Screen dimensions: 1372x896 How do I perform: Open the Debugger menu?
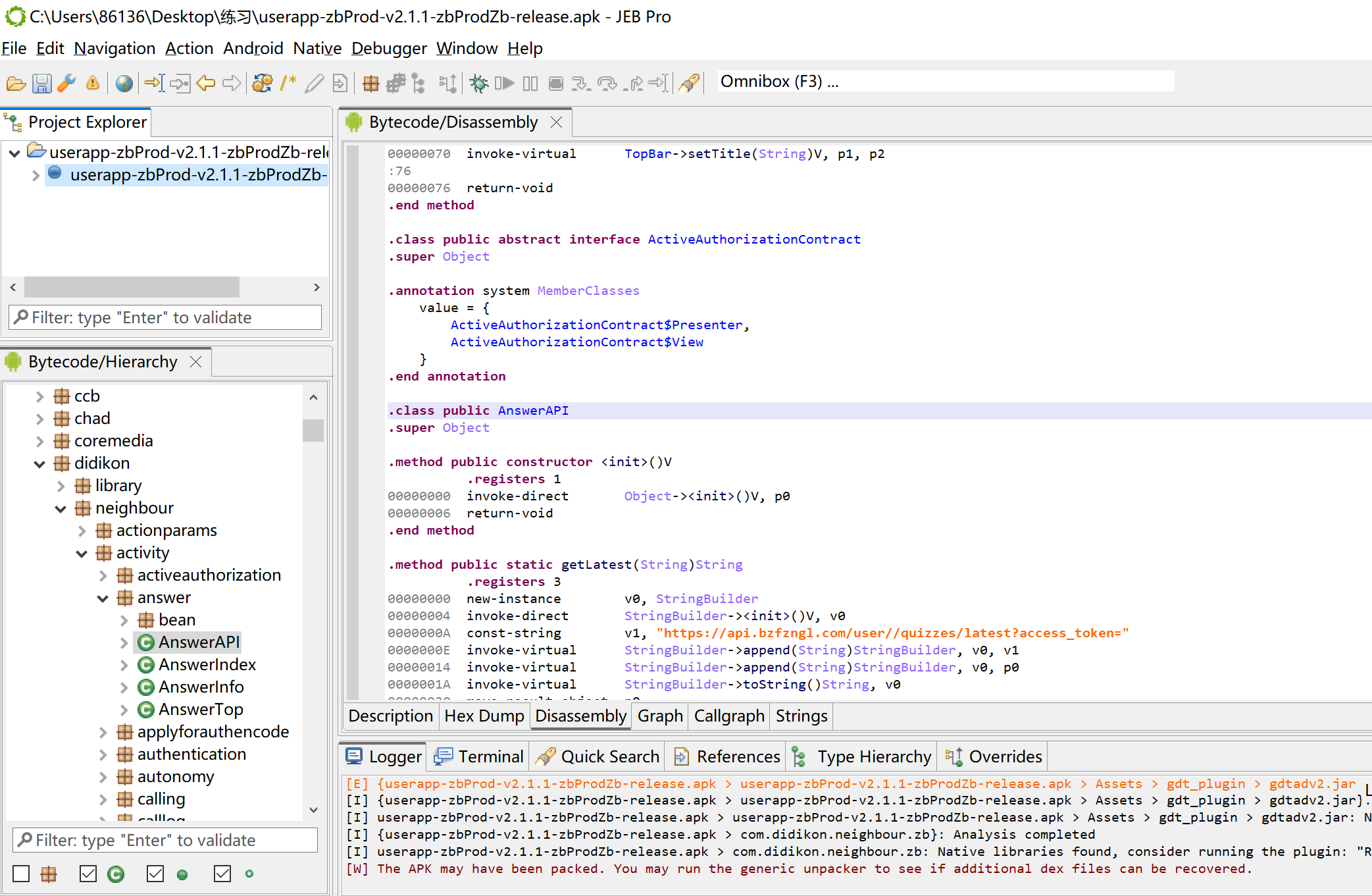tap(388, 49)
